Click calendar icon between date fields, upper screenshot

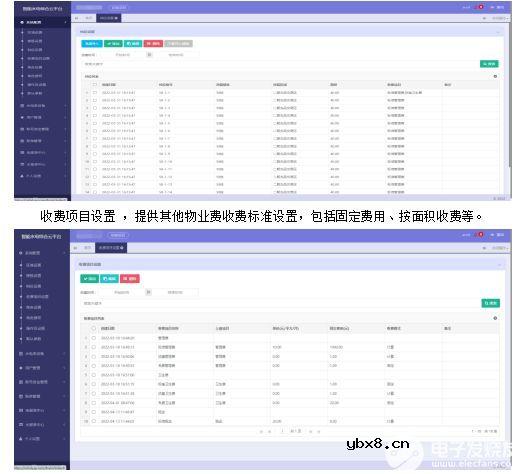149,54
